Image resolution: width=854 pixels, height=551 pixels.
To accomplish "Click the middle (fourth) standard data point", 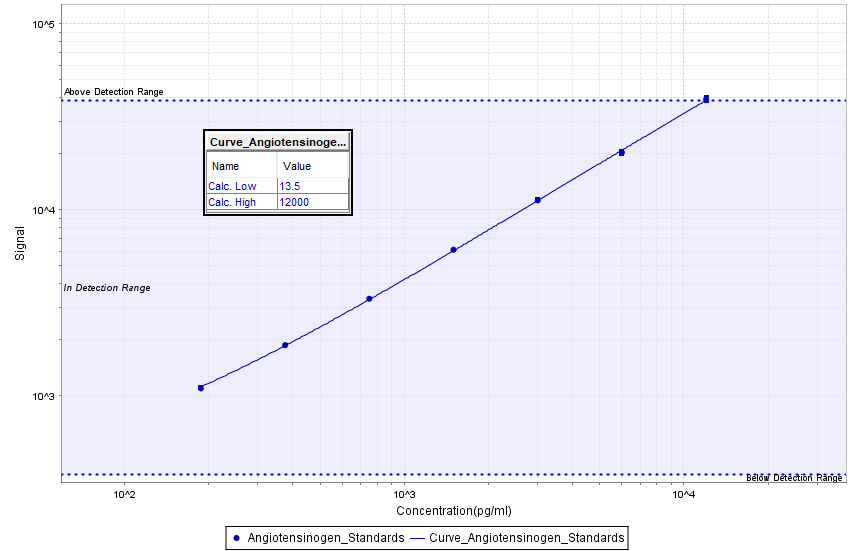I will (453, 250).
